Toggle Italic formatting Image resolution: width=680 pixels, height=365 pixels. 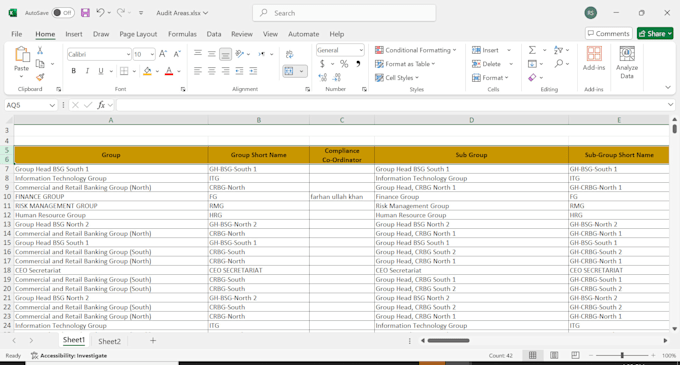pyautogui.click(x=87, y=71)
